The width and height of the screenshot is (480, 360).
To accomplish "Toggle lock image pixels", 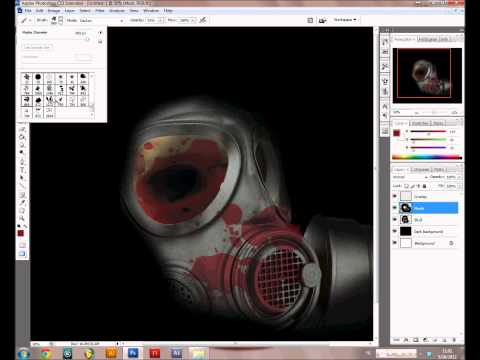I will point(413,186).
